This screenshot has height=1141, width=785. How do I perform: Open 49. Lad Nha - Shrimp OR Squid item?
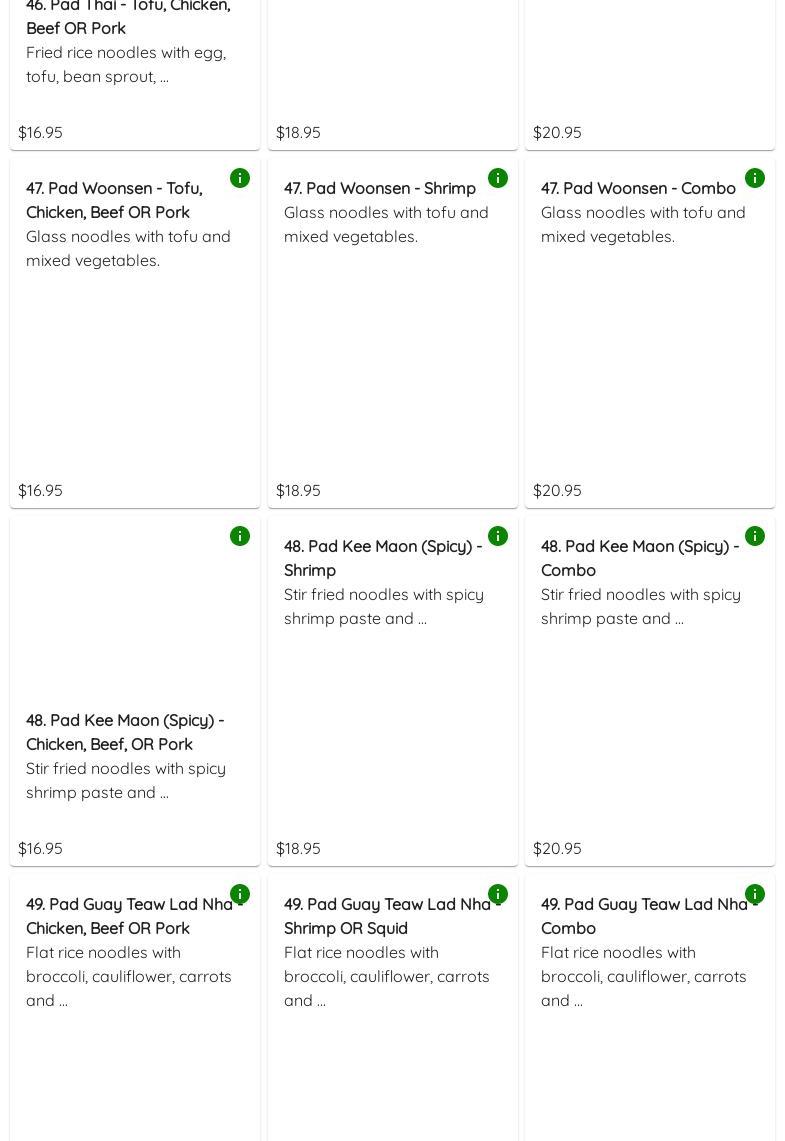click(390, 916)
